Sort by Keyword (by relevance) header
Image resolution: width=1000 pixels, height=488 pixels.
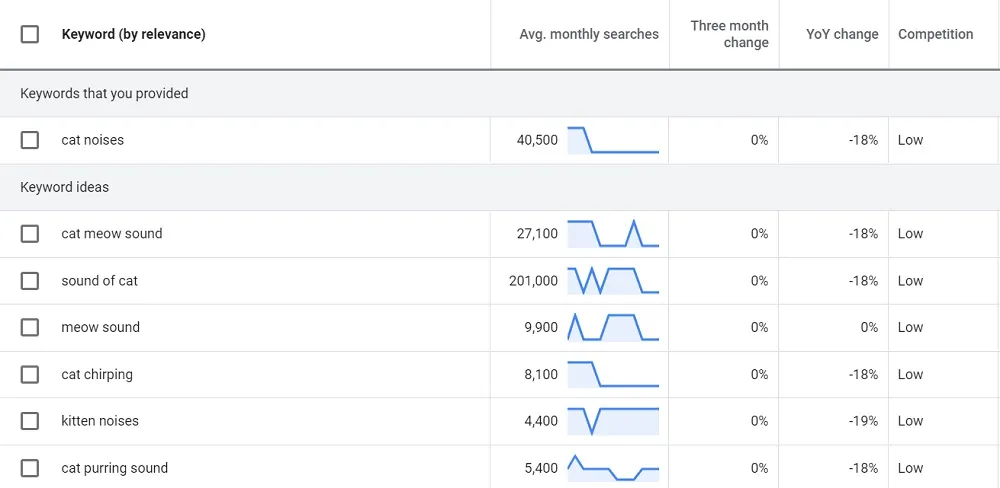[x=133, y=34]
